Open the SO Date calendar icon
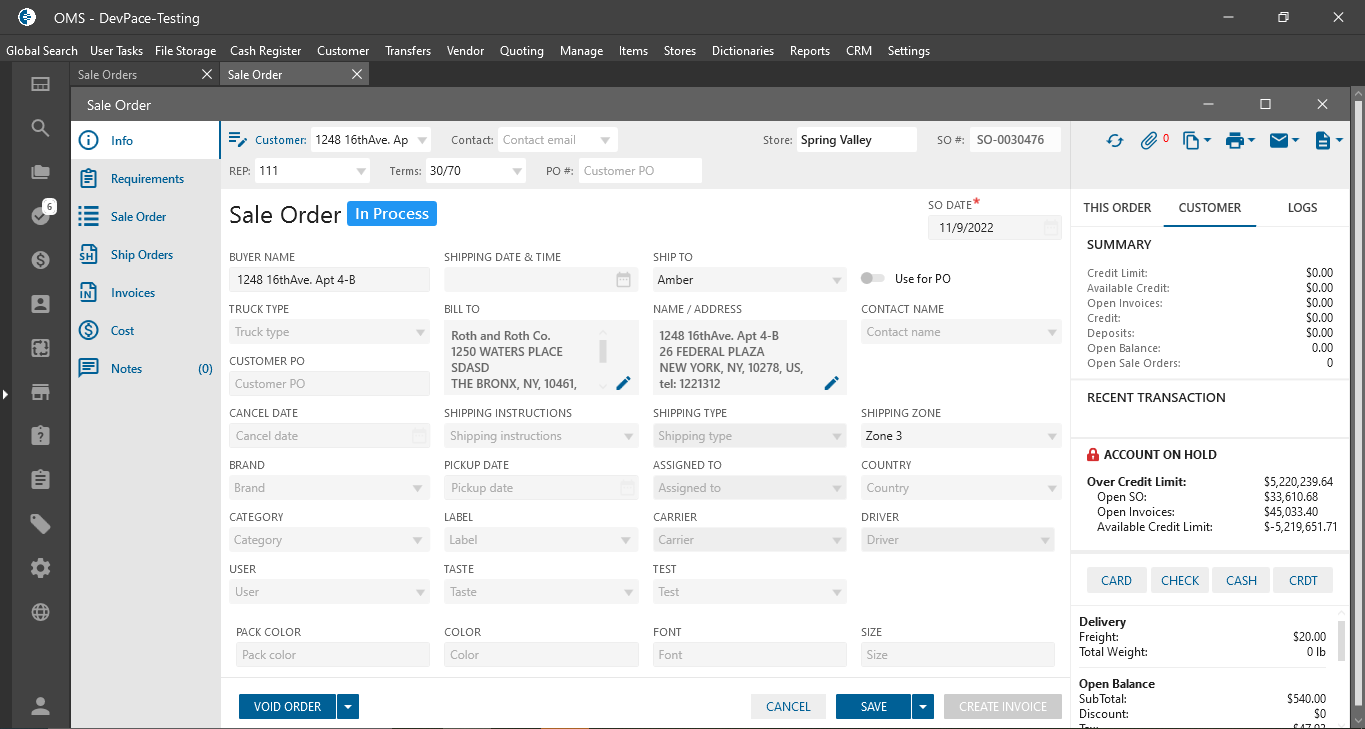The image size is (1365, 729). (1050, 228)
